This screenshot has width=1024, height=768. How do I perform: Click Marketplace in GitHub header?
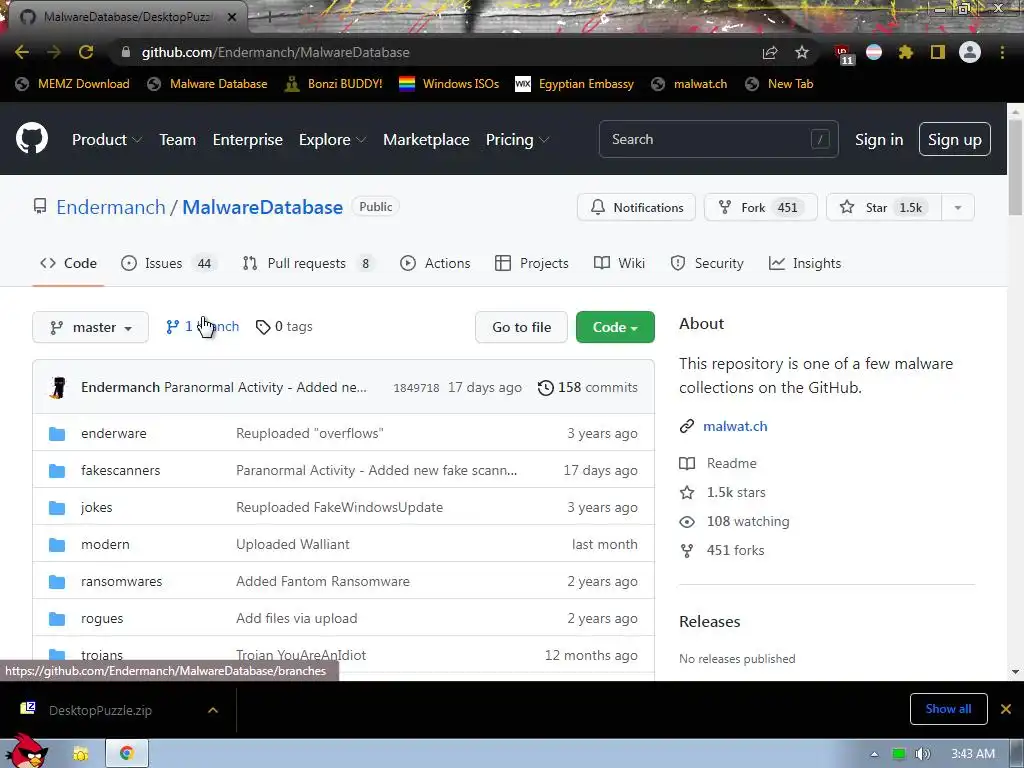coord(426,140)
